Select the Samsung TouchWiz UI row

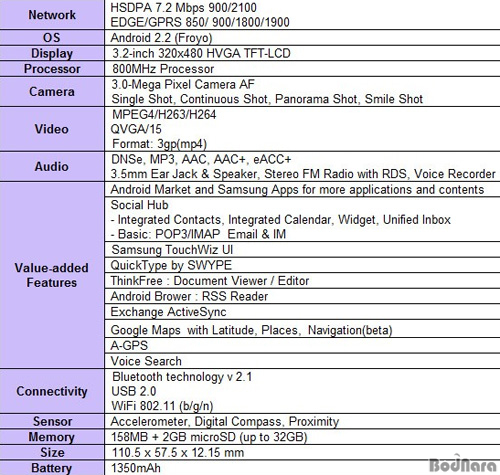click(302, 249)
